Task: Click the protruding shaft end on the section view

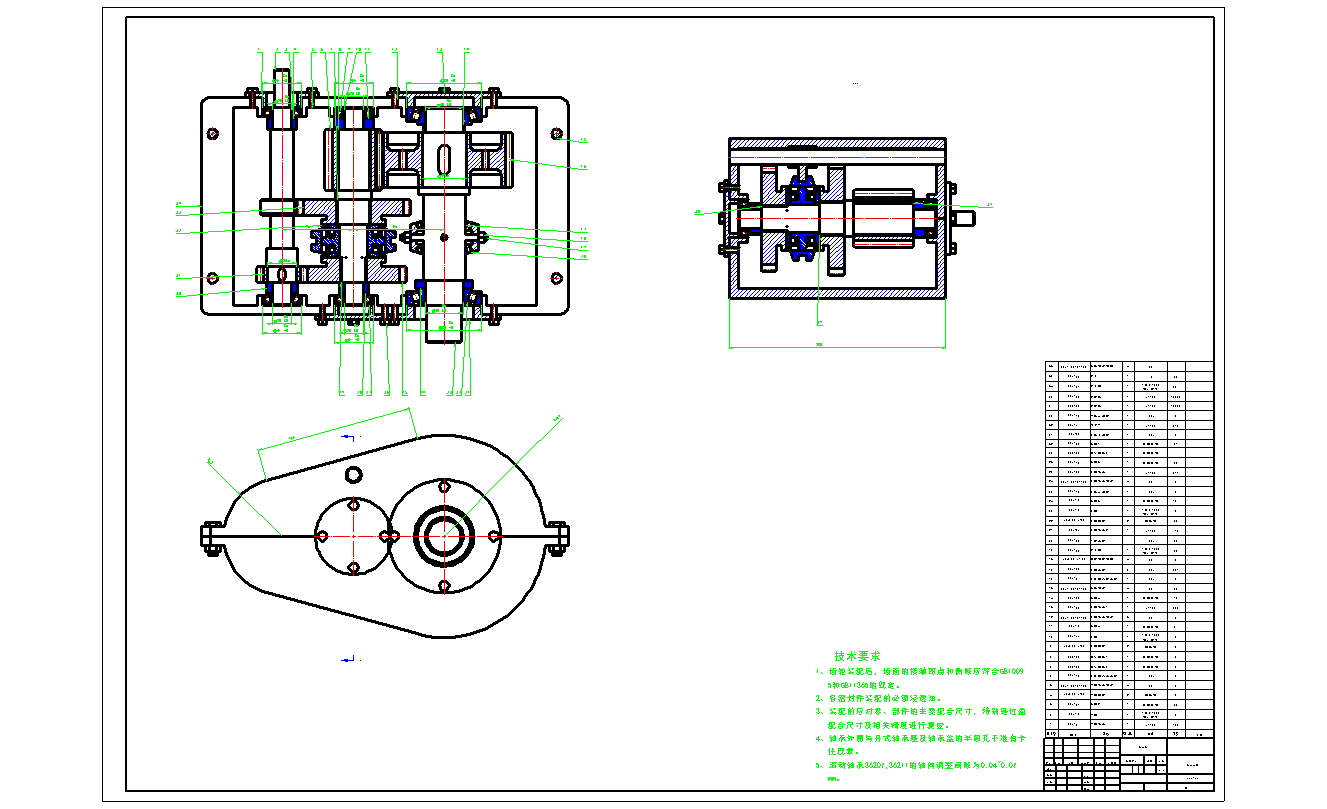Action: [963, 217]
